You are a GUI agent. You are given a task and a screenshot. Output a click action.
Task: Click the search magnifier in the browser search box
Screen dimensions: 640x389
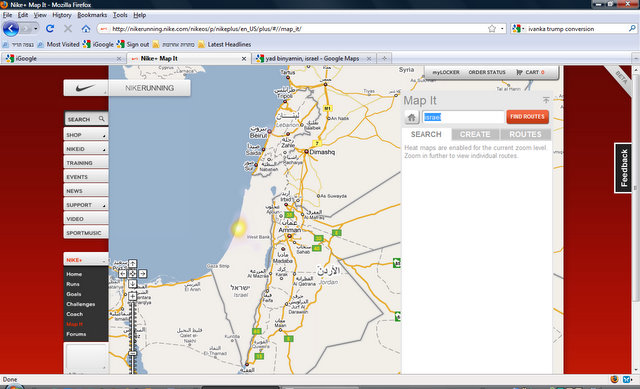click(x=632, y=29)
